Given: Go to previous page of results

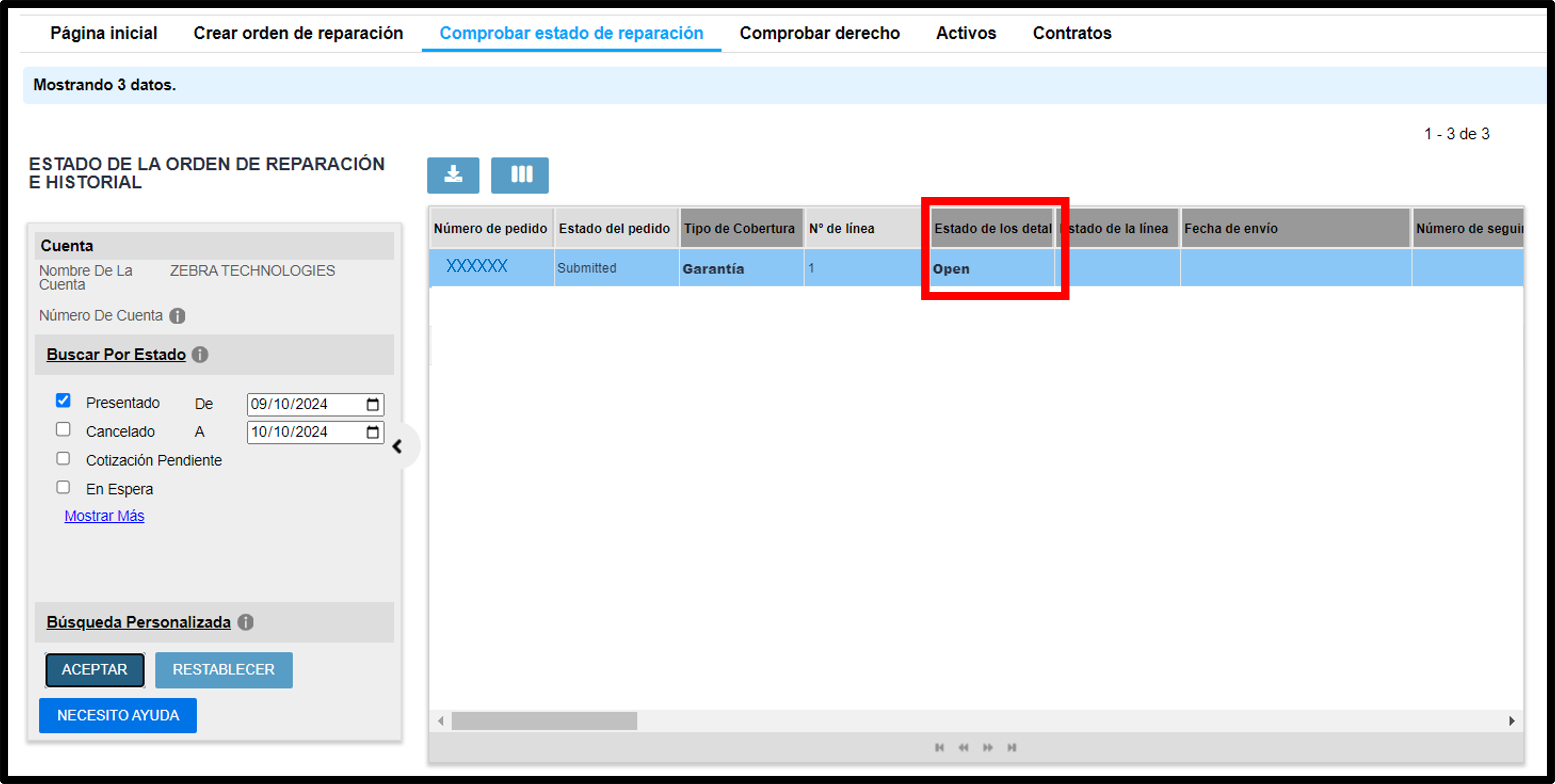Looking at the screenshot, I should click(963, 747).
